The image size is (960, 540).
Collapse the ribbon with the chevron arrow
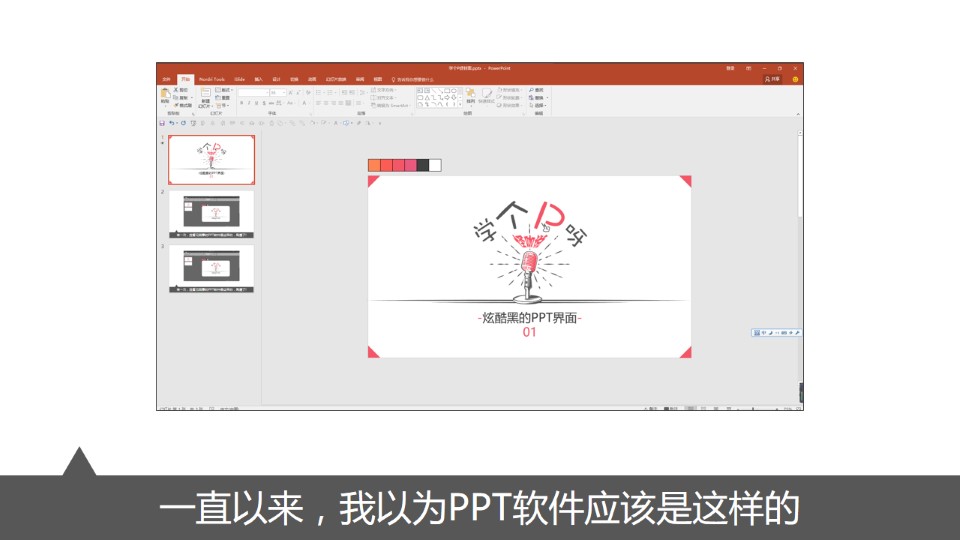pos(798,115)
